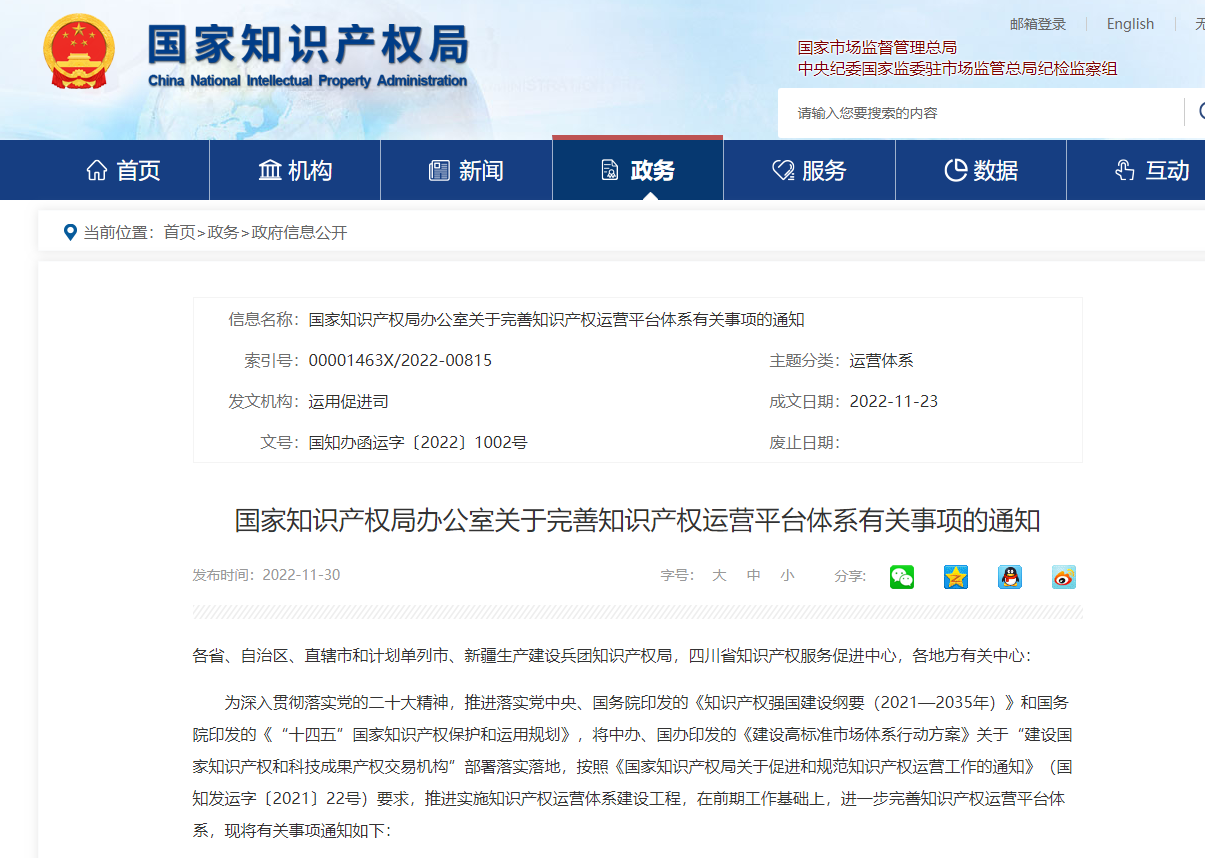
Task: Set font size to 小 (small)
Action: point(788,576)
